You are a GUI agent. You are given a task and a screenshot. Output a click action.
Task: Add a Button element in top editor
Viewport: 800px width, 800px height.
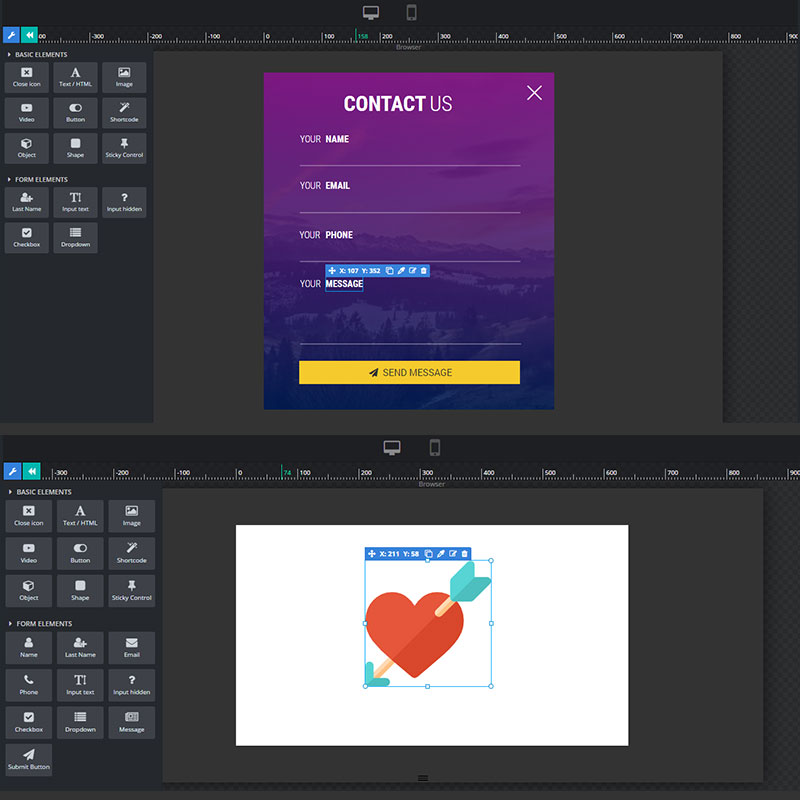(76, 113)
